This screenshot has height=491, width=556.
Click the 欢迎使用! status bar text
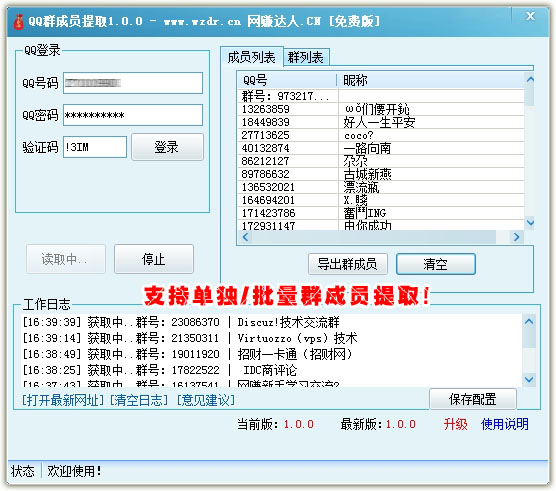(74, 471)
